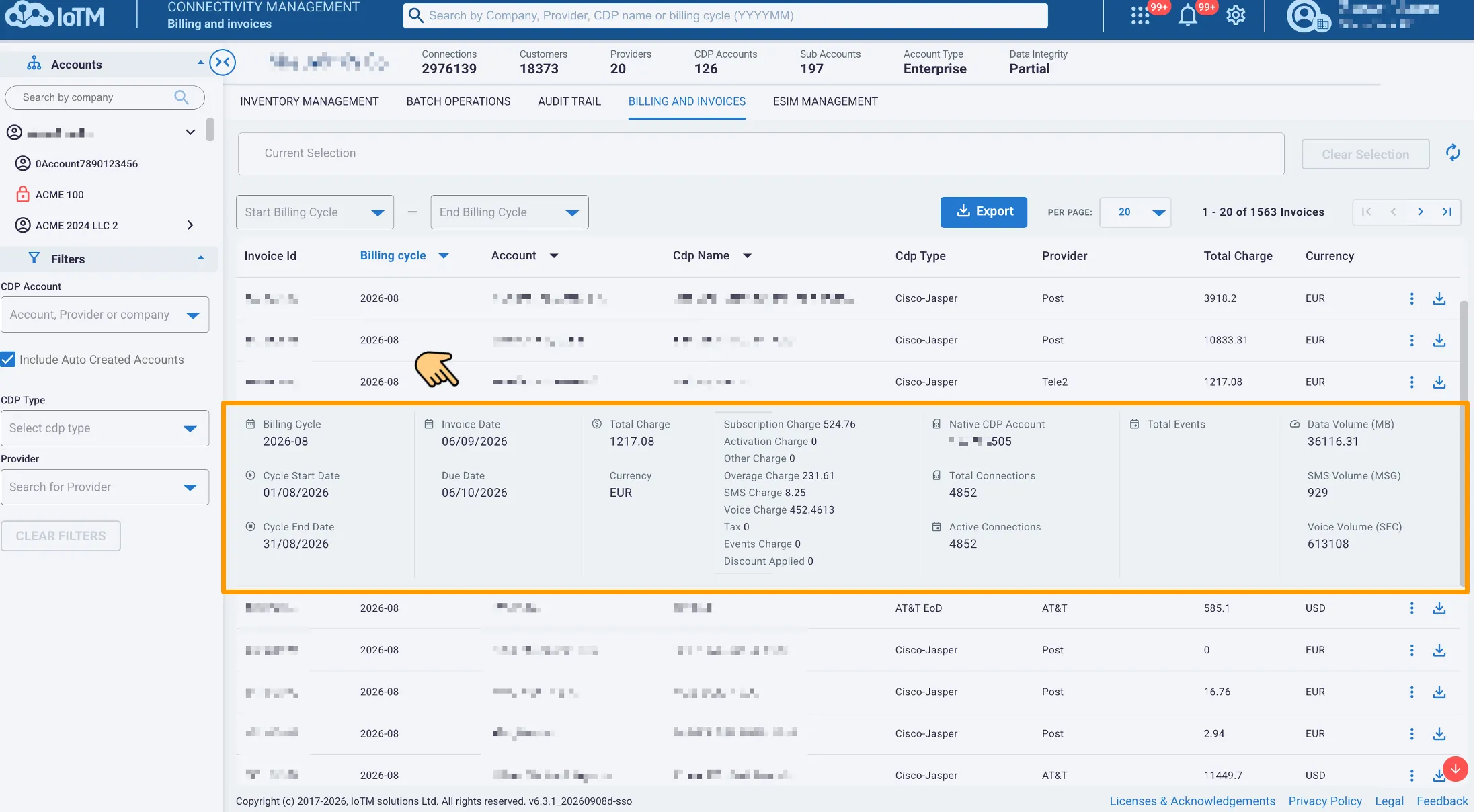Viewport: 1475px width, 812px height.
Task: Download the 3918.2 EUR invoice
Action: [x=1439, y=298]
